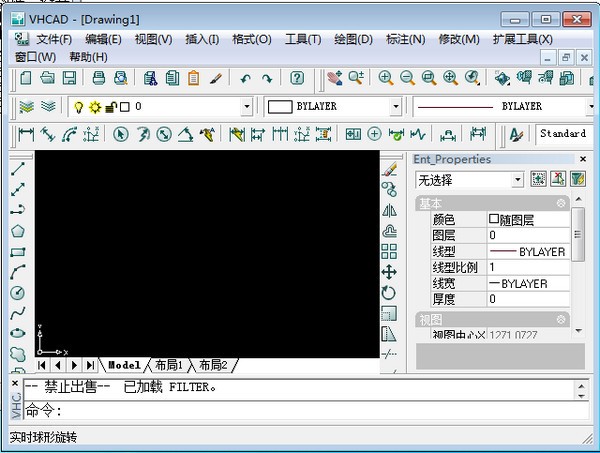
Task: Choose the Circle tool in the draw toolbar
Action: [x=17, y=292]
